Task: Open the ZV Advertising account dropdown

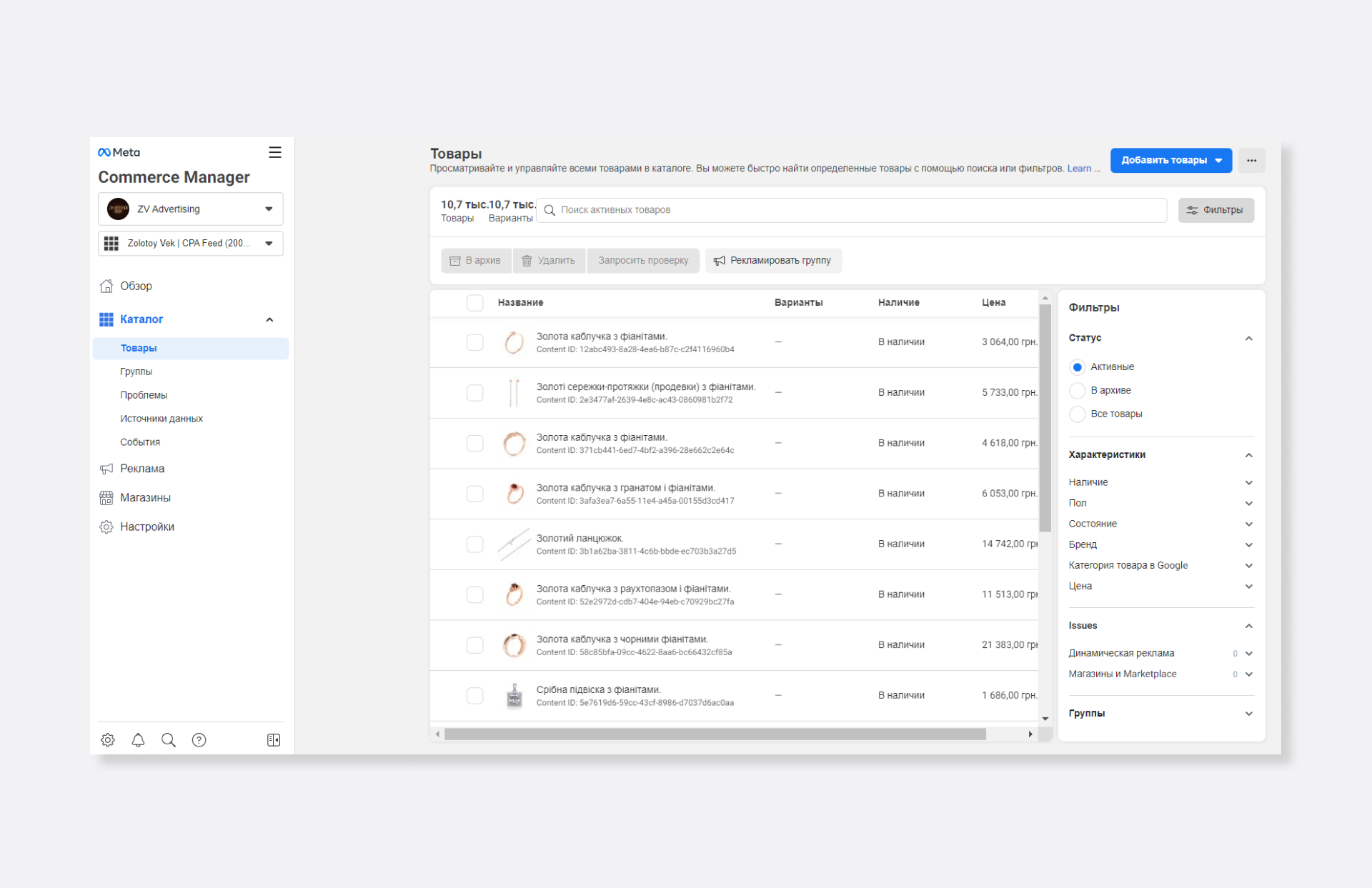Action: tap(190, 209)
